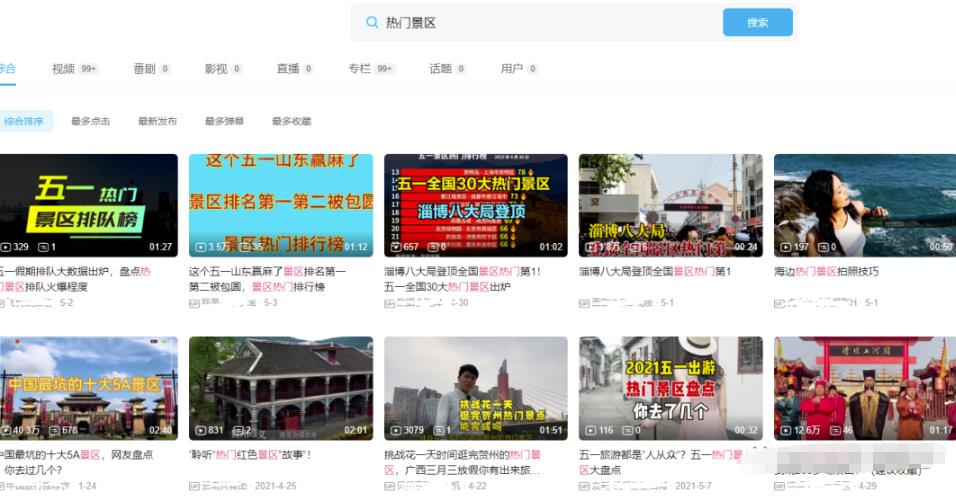Screen dimensions: 956x496
Task: Click play count icon on 2021五一出游 thumbnail
Action: point(590,430)
